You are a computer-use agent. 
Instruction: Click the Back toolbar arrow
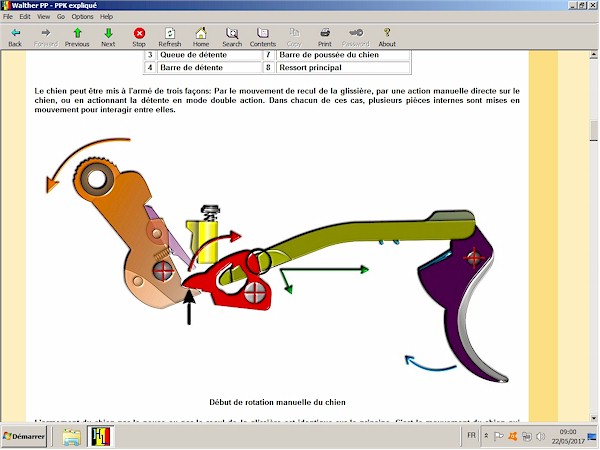[15, 37]
